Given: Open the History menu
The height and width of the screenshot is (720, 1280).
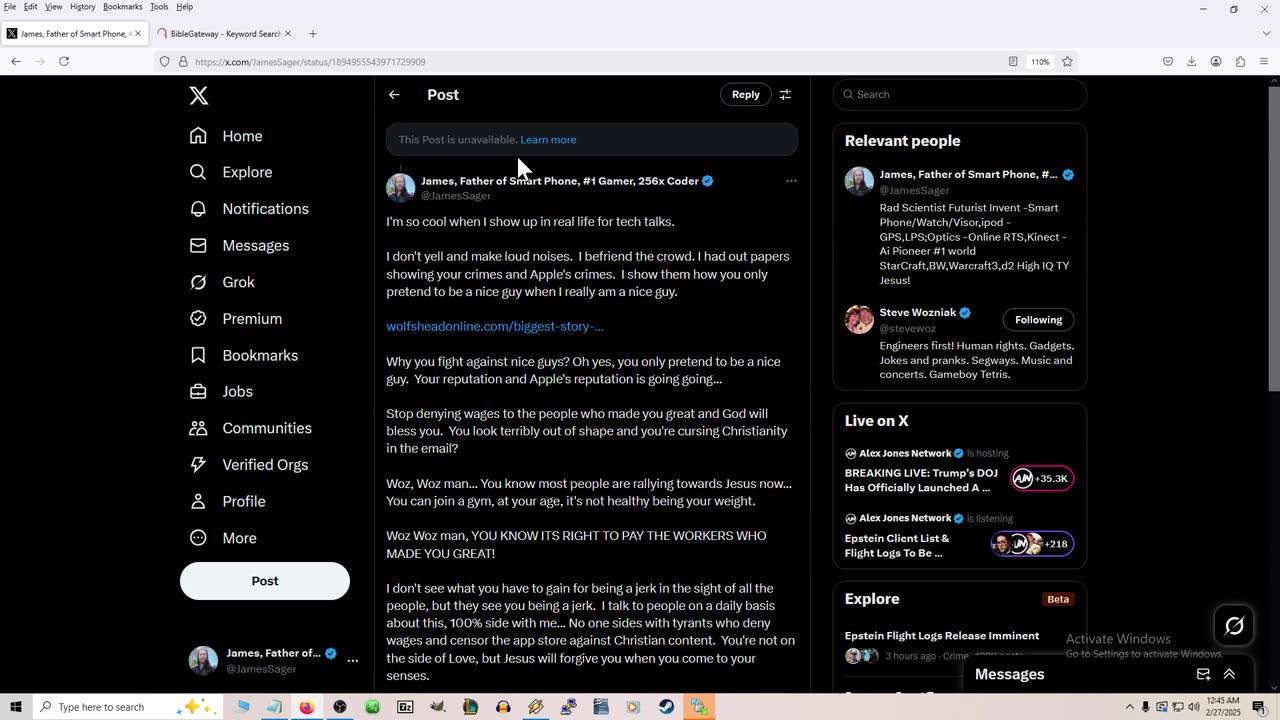Looking at the screenshot, I should [83, 7].
